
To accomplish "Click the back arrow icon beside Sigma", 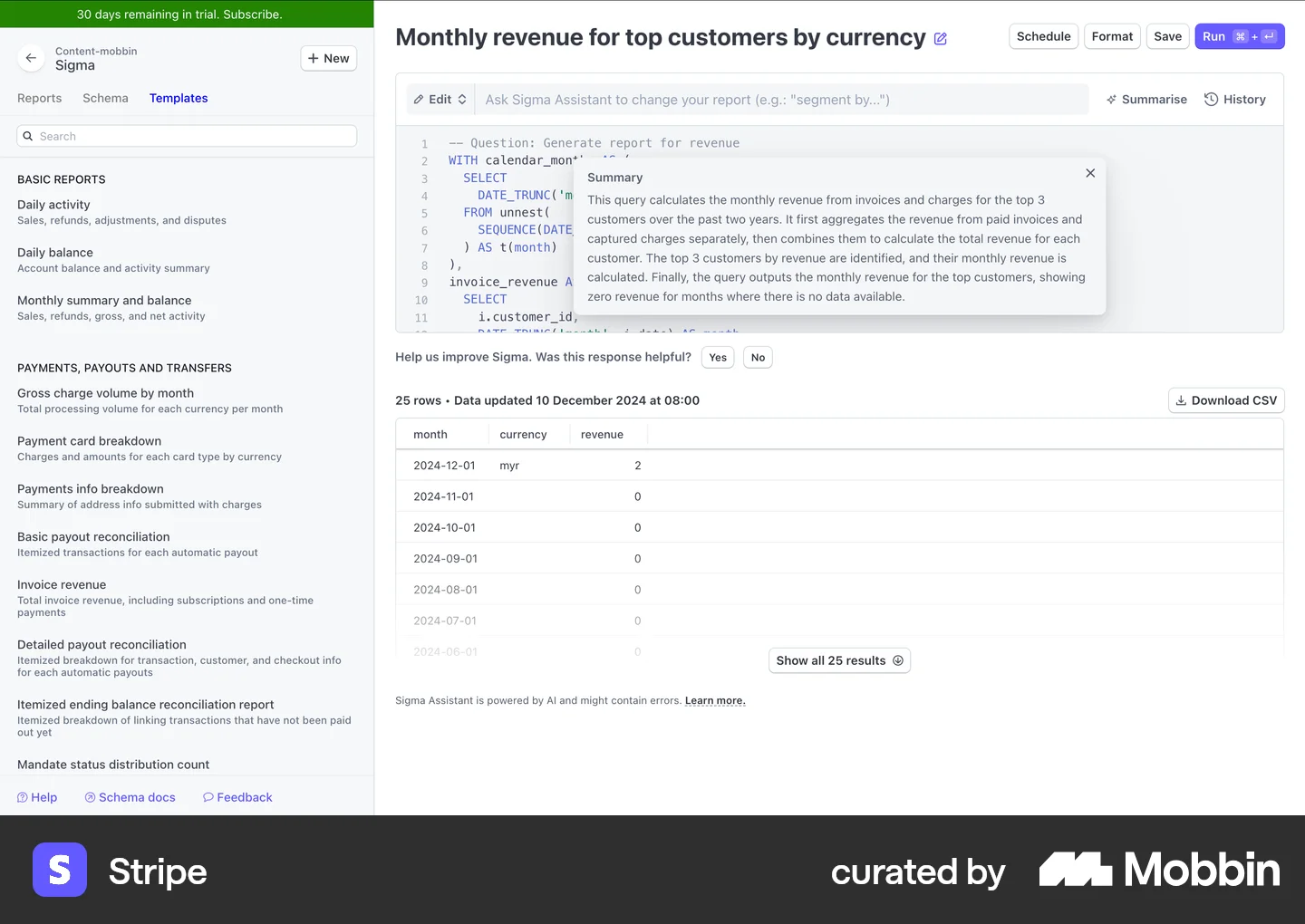I will tap(31, 58).
